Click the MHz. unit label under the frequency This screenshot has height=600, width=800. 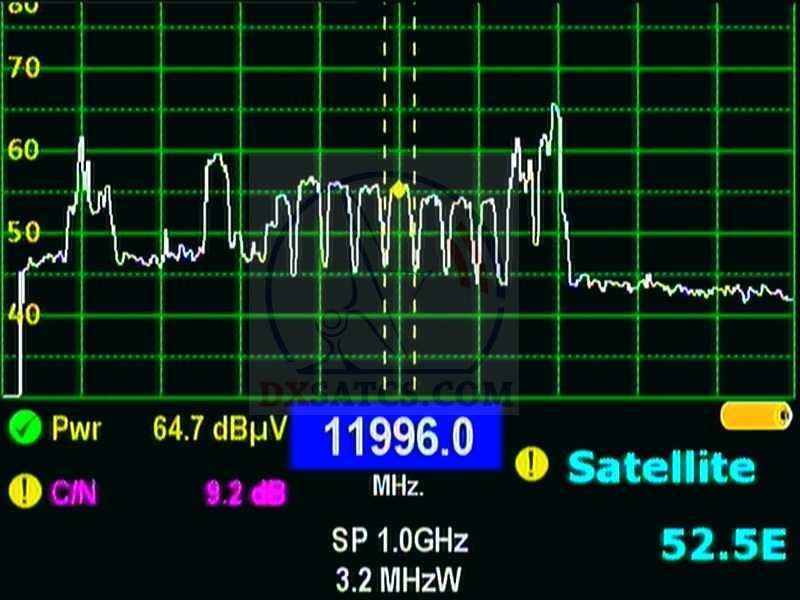398,488
